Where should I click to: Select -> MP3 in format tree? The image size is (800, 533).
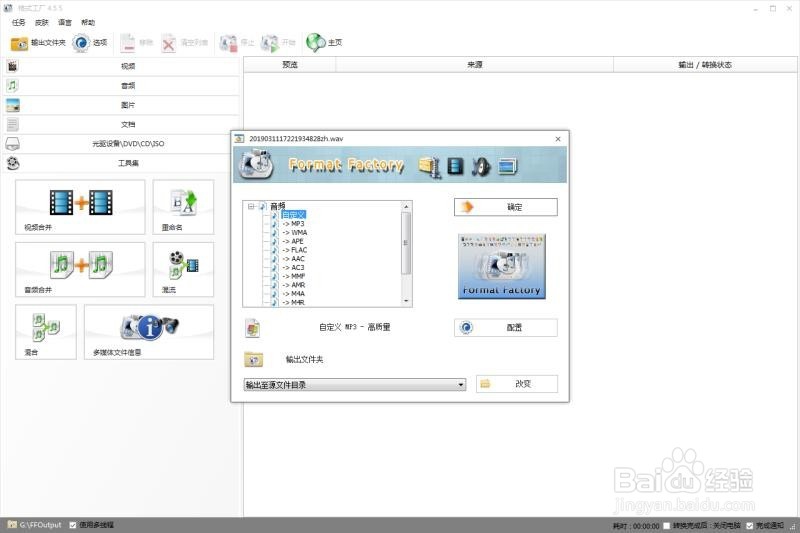pyautogui.click(x=294, y=224)
